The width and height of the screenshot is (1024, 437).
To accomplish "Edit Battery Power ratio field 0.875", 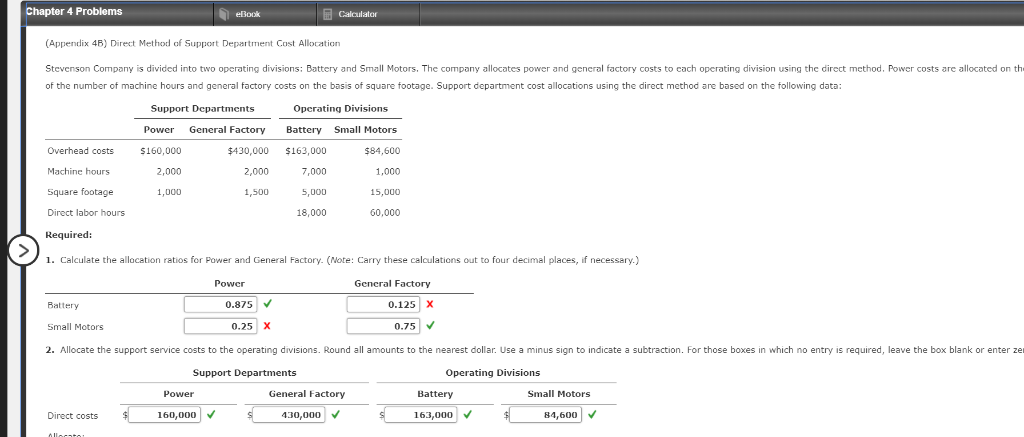I will (221, 304).
